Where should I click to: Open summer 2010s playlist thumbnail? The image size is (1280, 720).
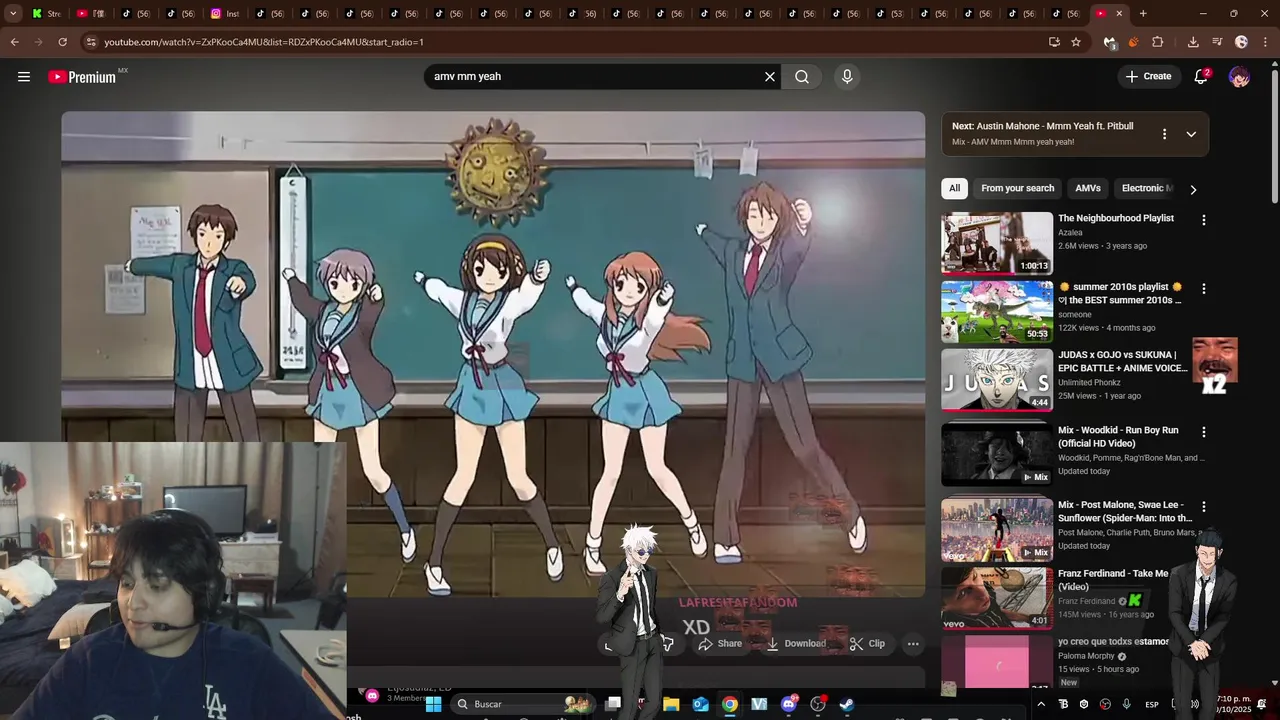pos(997,311)
